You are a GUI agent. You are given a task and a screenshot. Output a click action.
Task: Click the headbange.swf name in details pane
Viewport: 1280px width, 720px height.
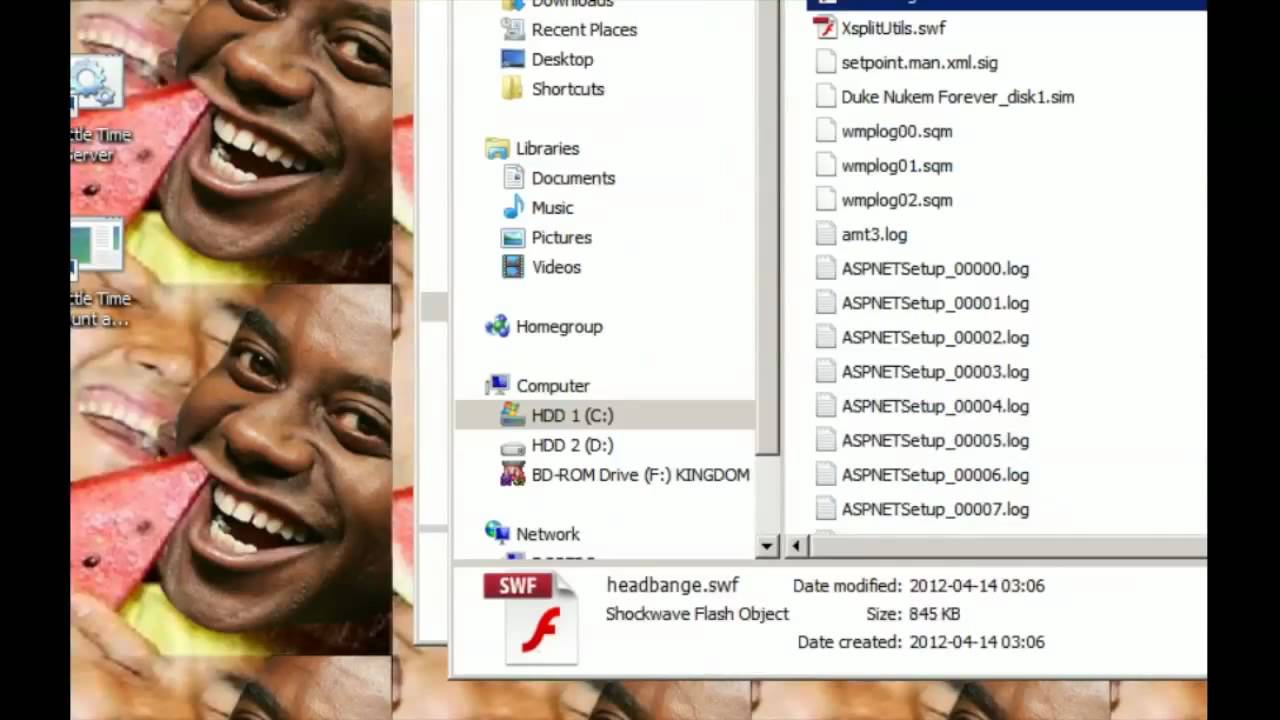(x=672, y=585)
